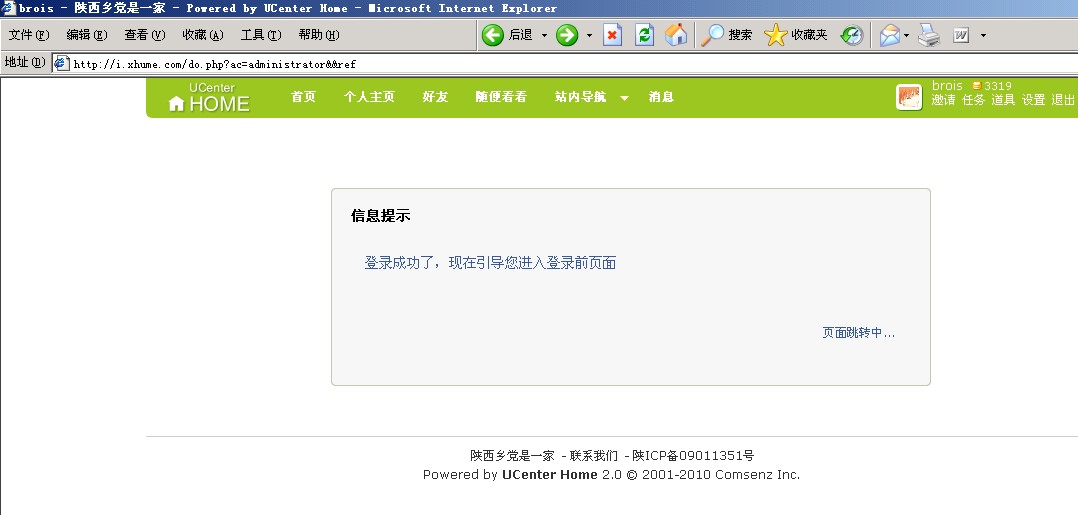
Task: Click the Print toolbar icon
Action: 929,35
